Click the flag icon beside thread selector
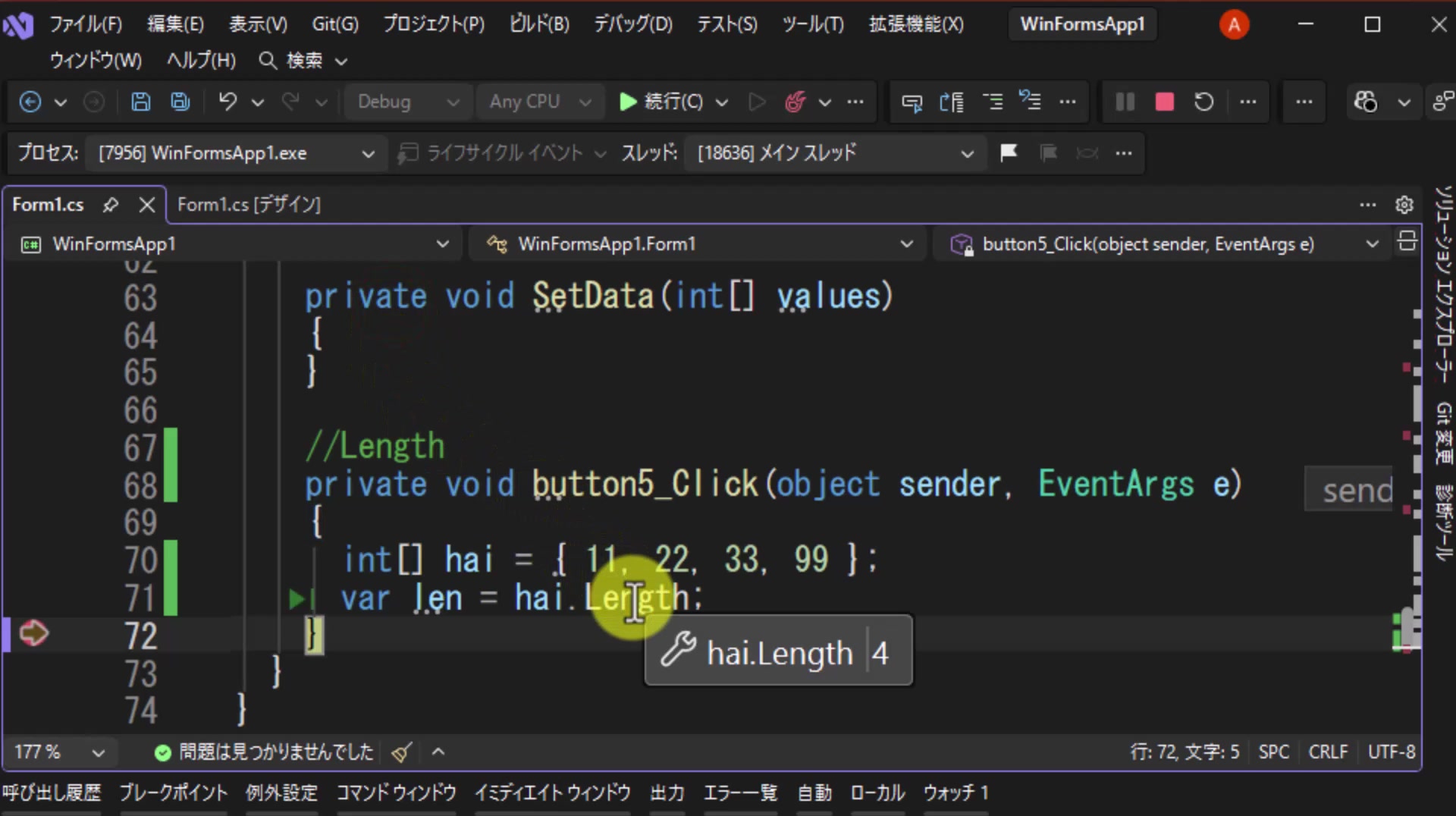The width and height of the screenshot is (1456, 816). pos(1009,153)
